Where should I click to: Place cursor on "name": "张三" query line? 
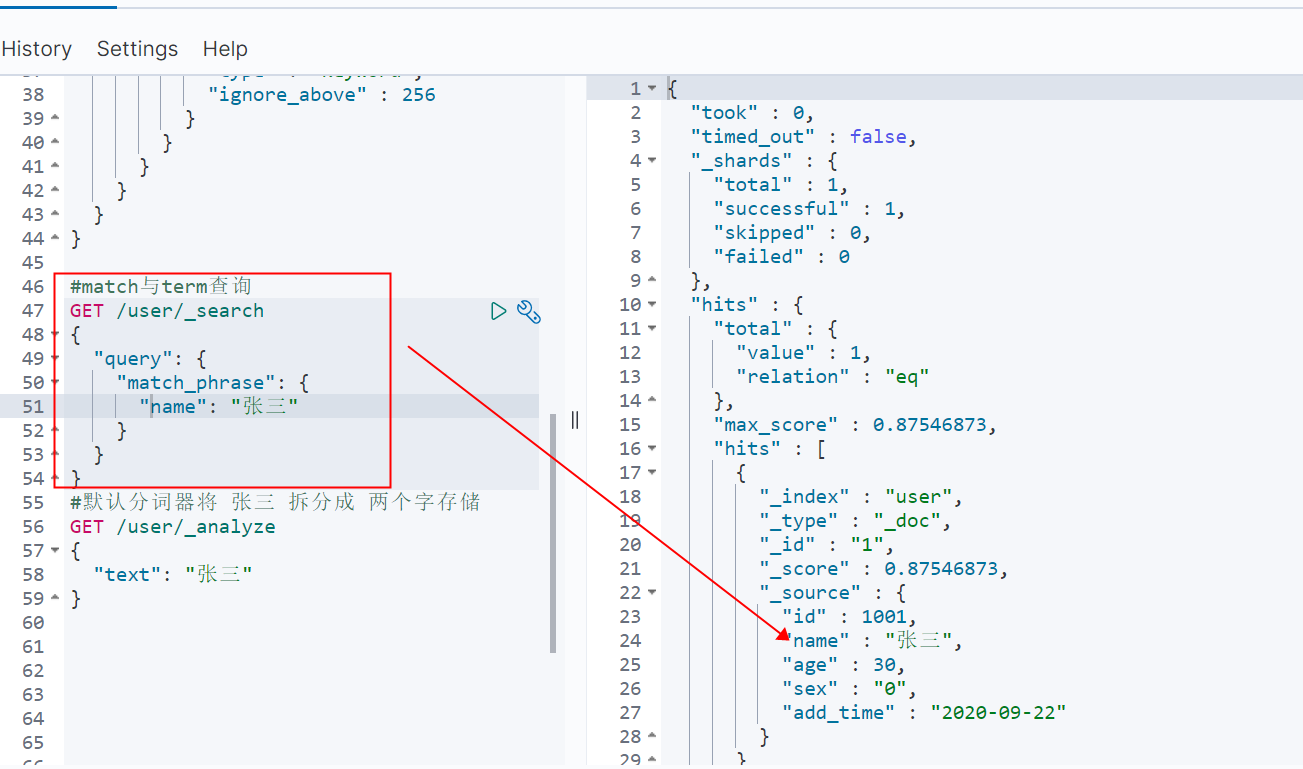click(219, 407)
